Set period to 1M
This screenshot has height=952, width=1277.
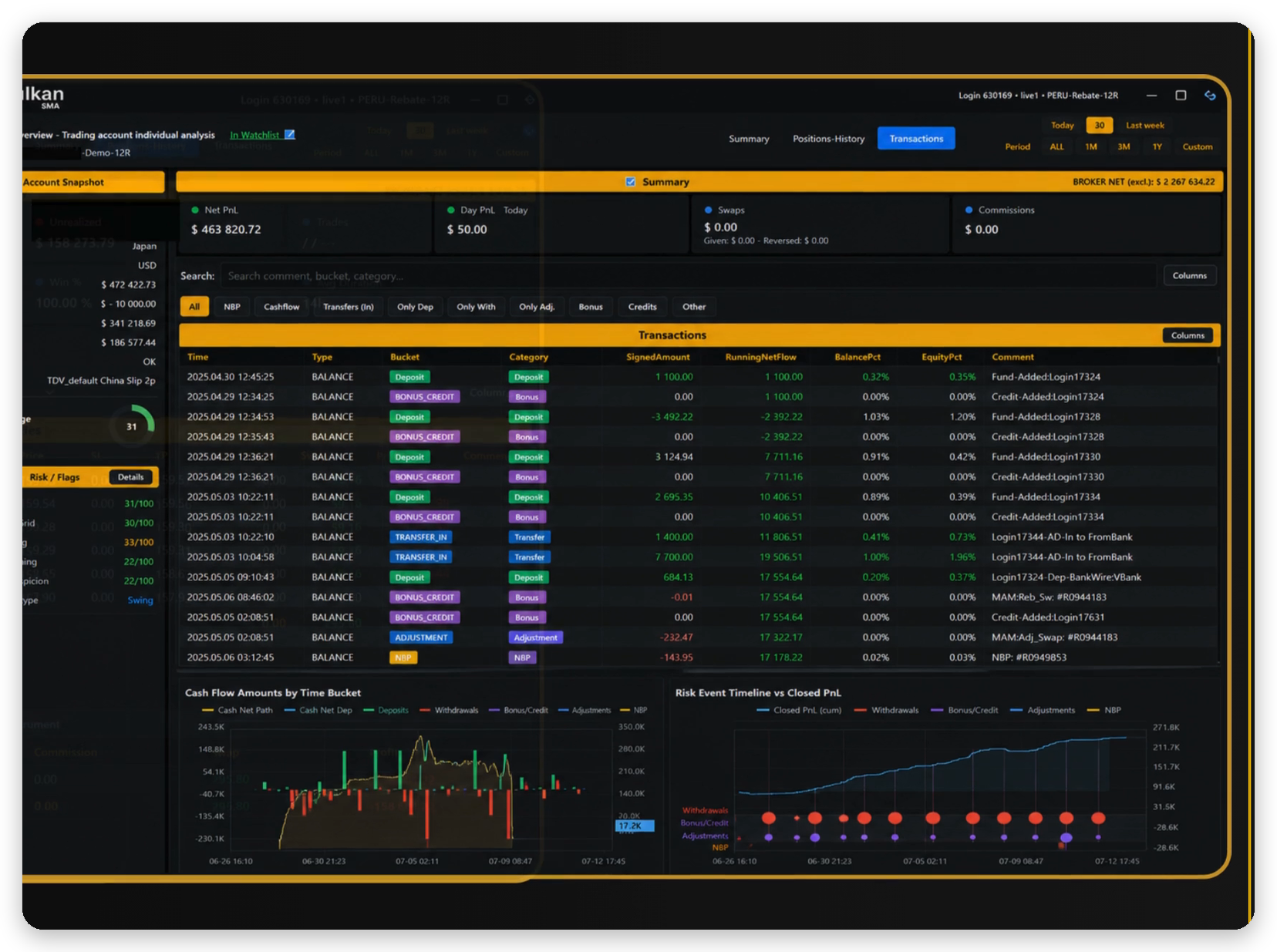(x=1090, y=146)
